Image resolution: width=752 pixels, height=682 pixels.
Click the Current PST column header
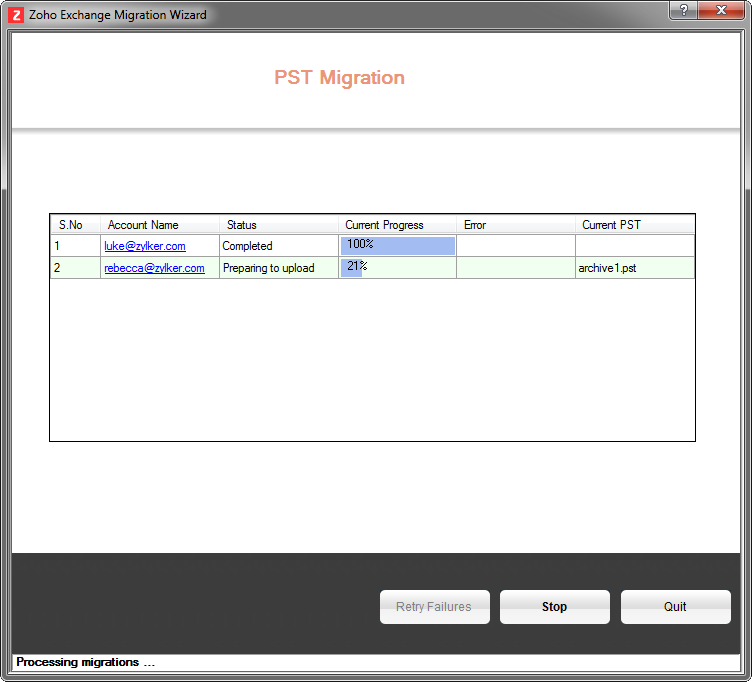tap(611, 225)
